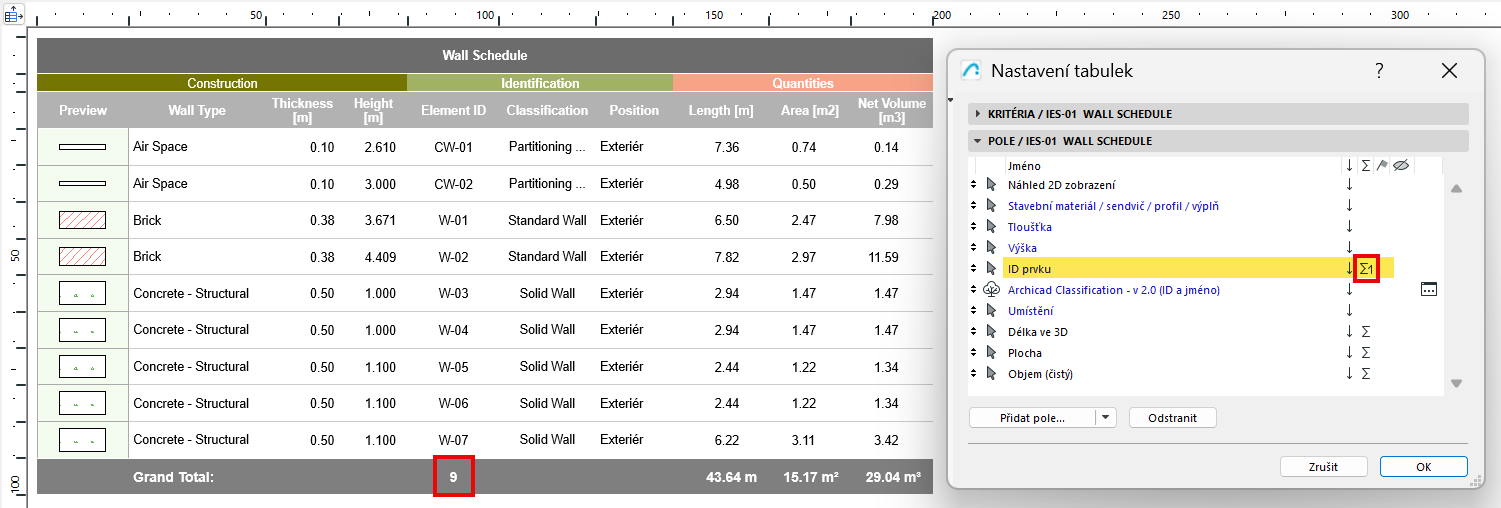Open Archicad Classification options button
This screenshot has height=508, width=1501.
click(x=1429, y=290)
